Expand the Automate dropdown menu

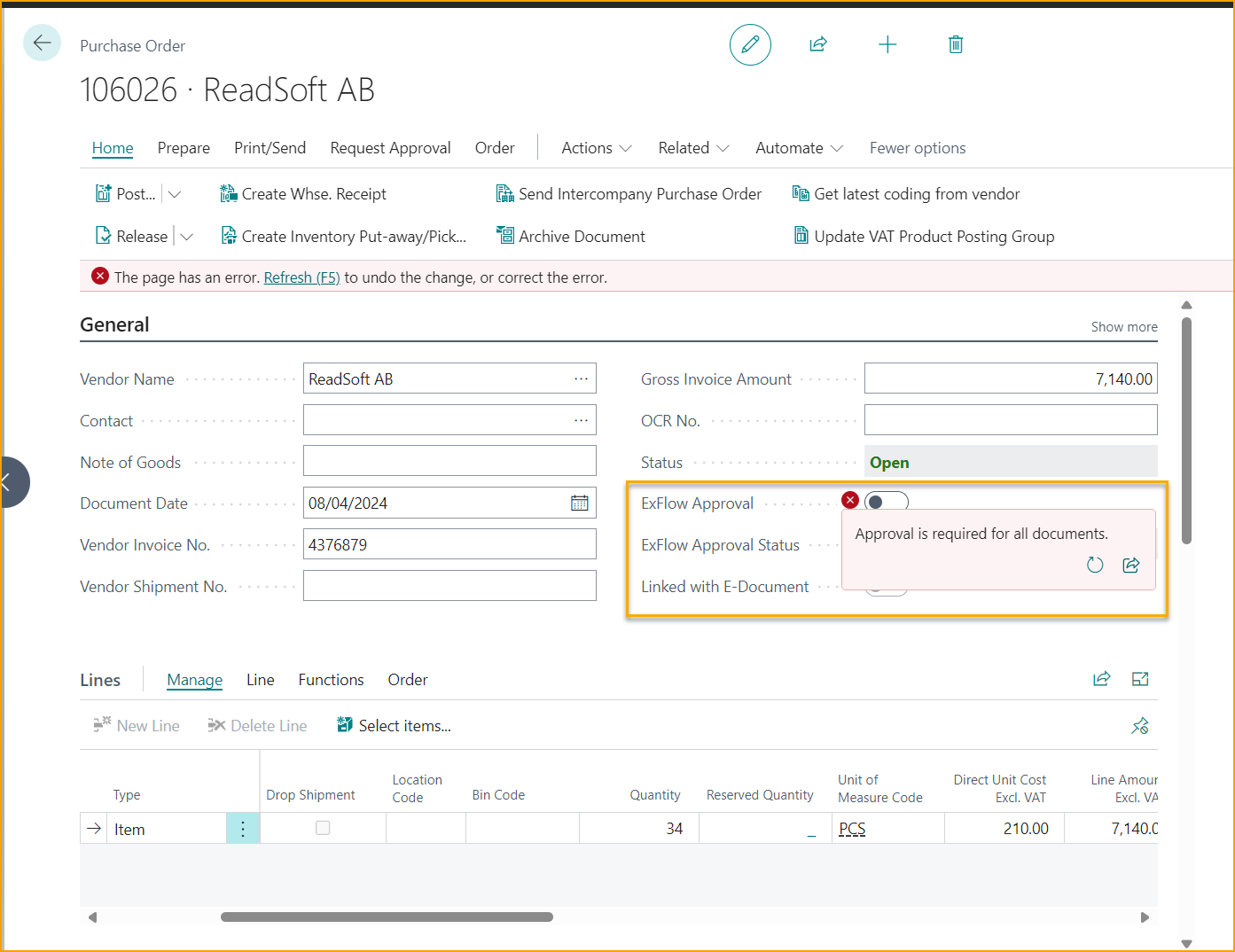tap(799, 148)
